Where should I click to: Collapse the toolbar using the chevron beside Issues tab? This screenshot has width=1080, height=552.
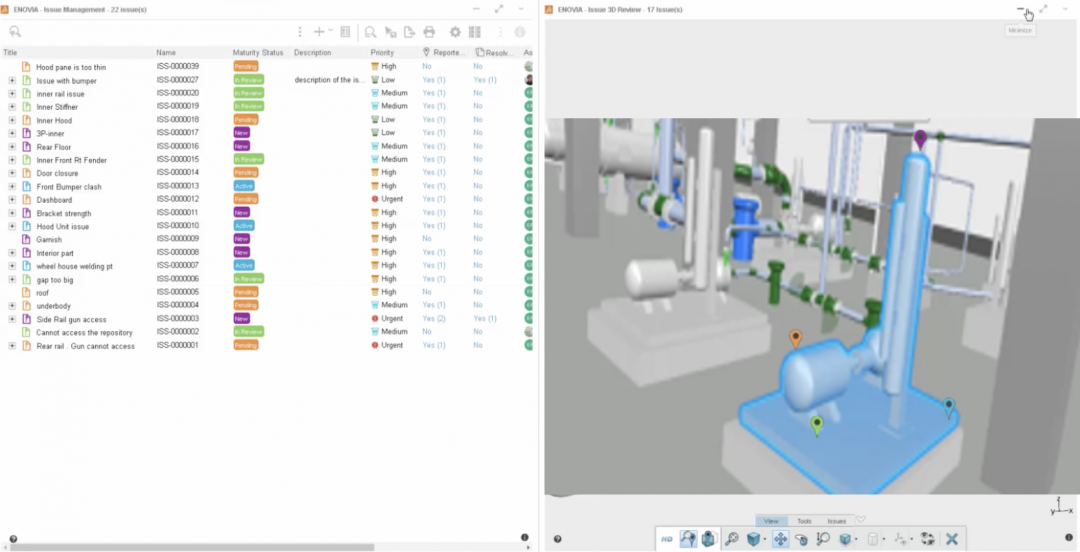[860, 520]
